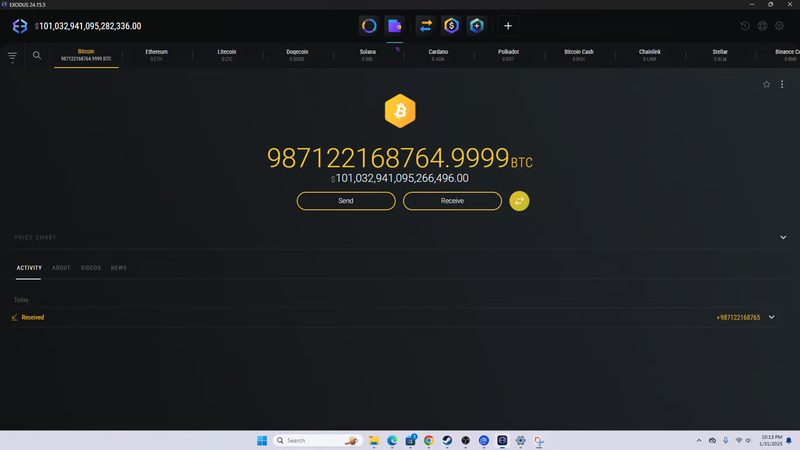The height and width of the screenshot is (450, 800).
Task: Click the taskbar Search box
Action: [x=318, y=440]
